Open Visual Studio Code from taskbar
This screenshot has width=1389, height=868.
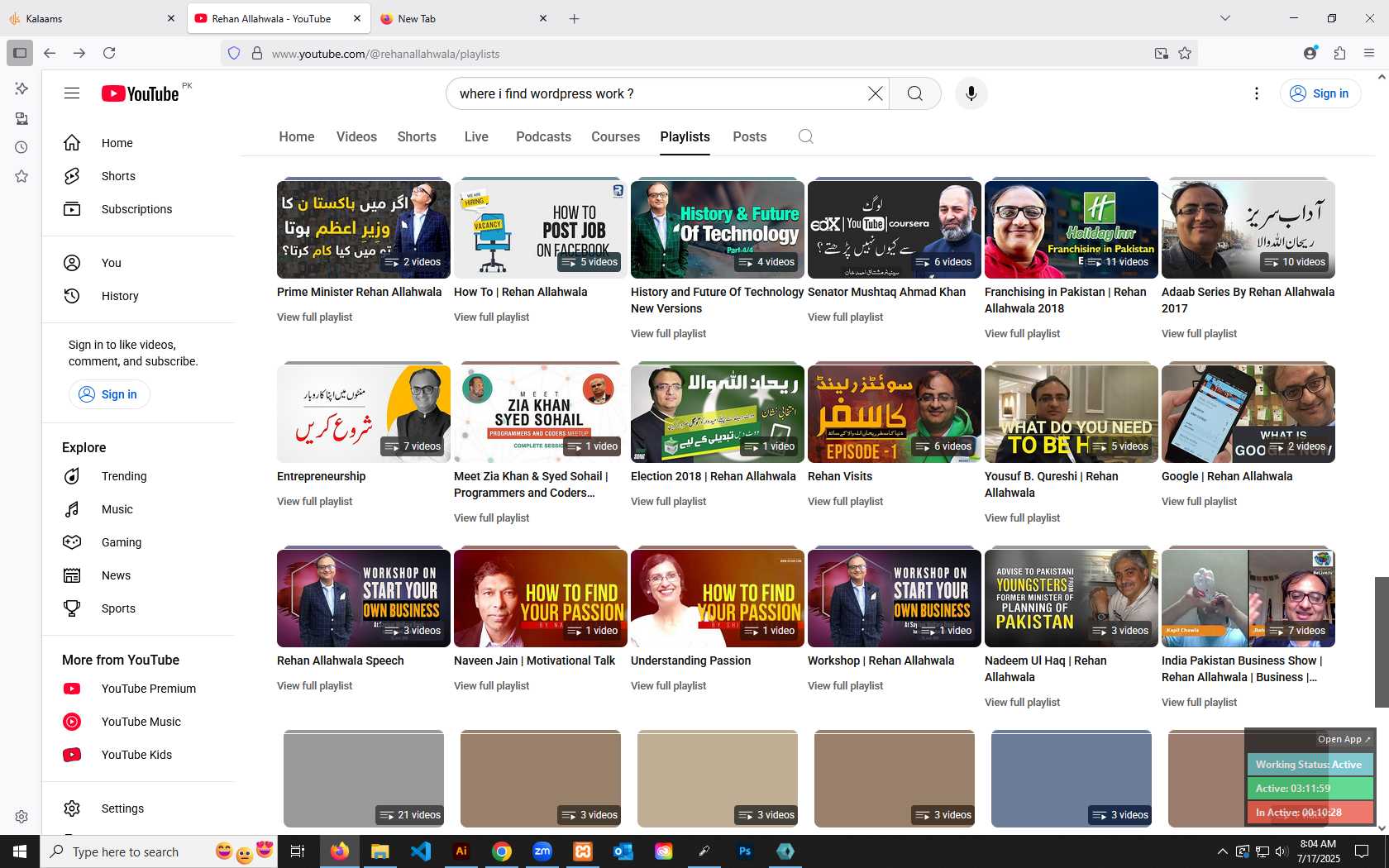(421, 851)
